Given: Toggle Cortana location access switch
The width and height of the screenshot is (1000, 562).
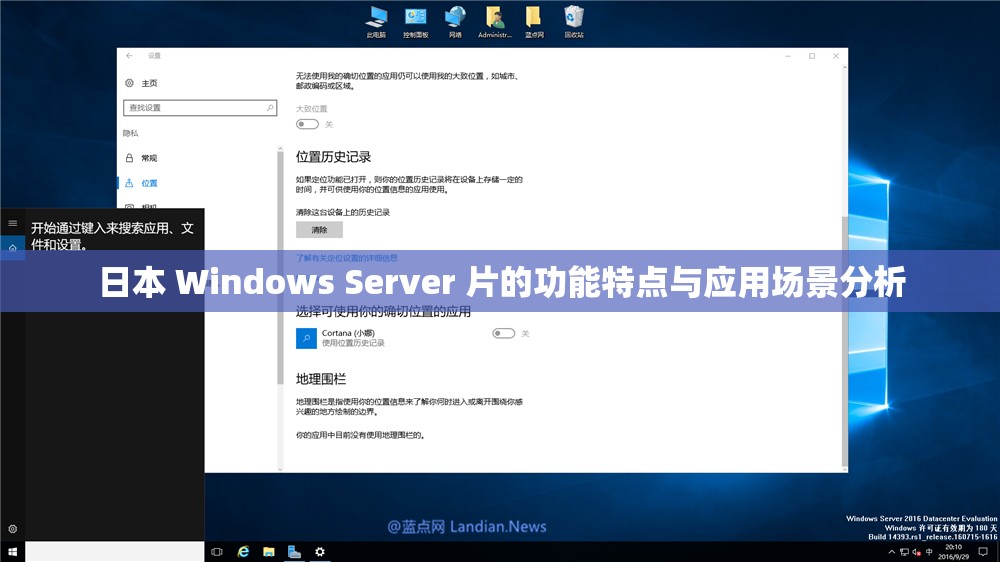Looking at the screenshot, I should [503, 333].
